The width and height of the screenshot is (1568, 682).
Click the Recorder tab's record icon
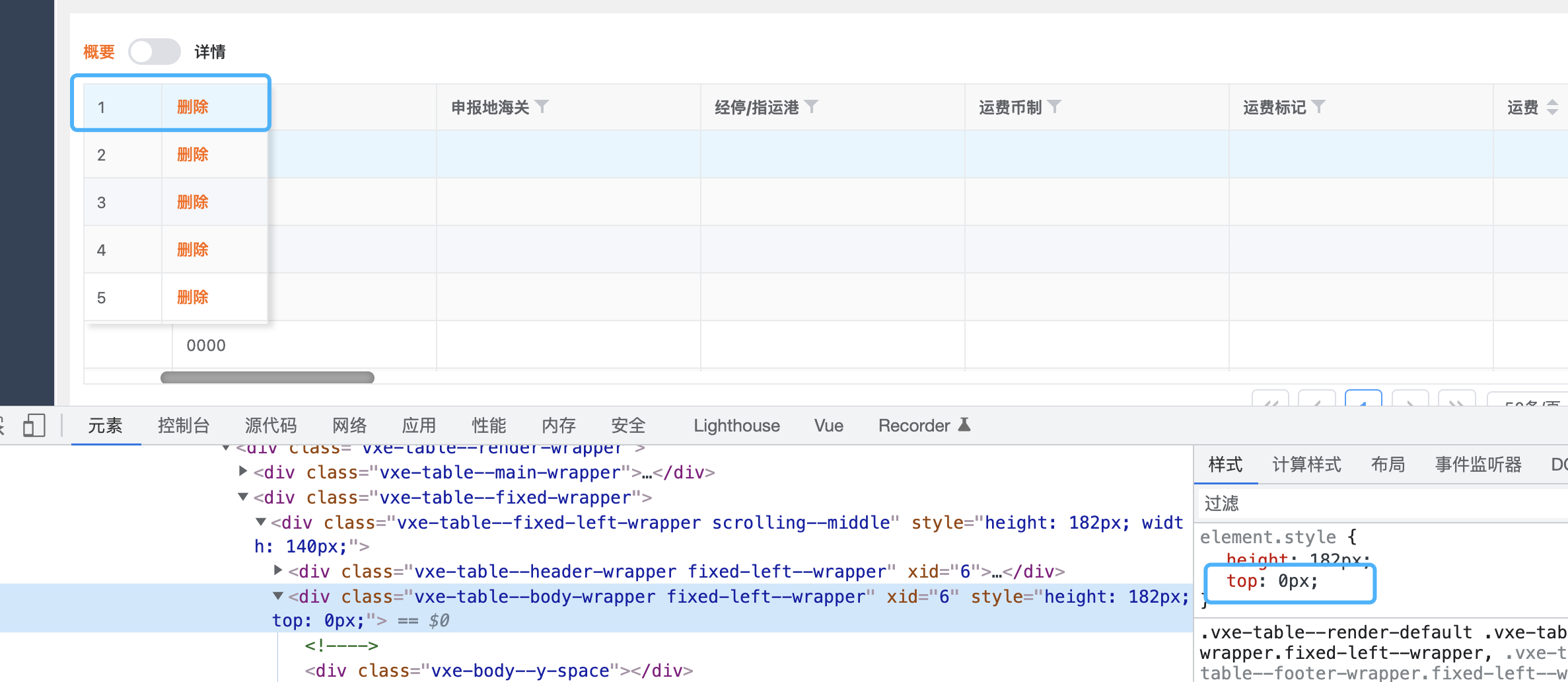[965, 426]
